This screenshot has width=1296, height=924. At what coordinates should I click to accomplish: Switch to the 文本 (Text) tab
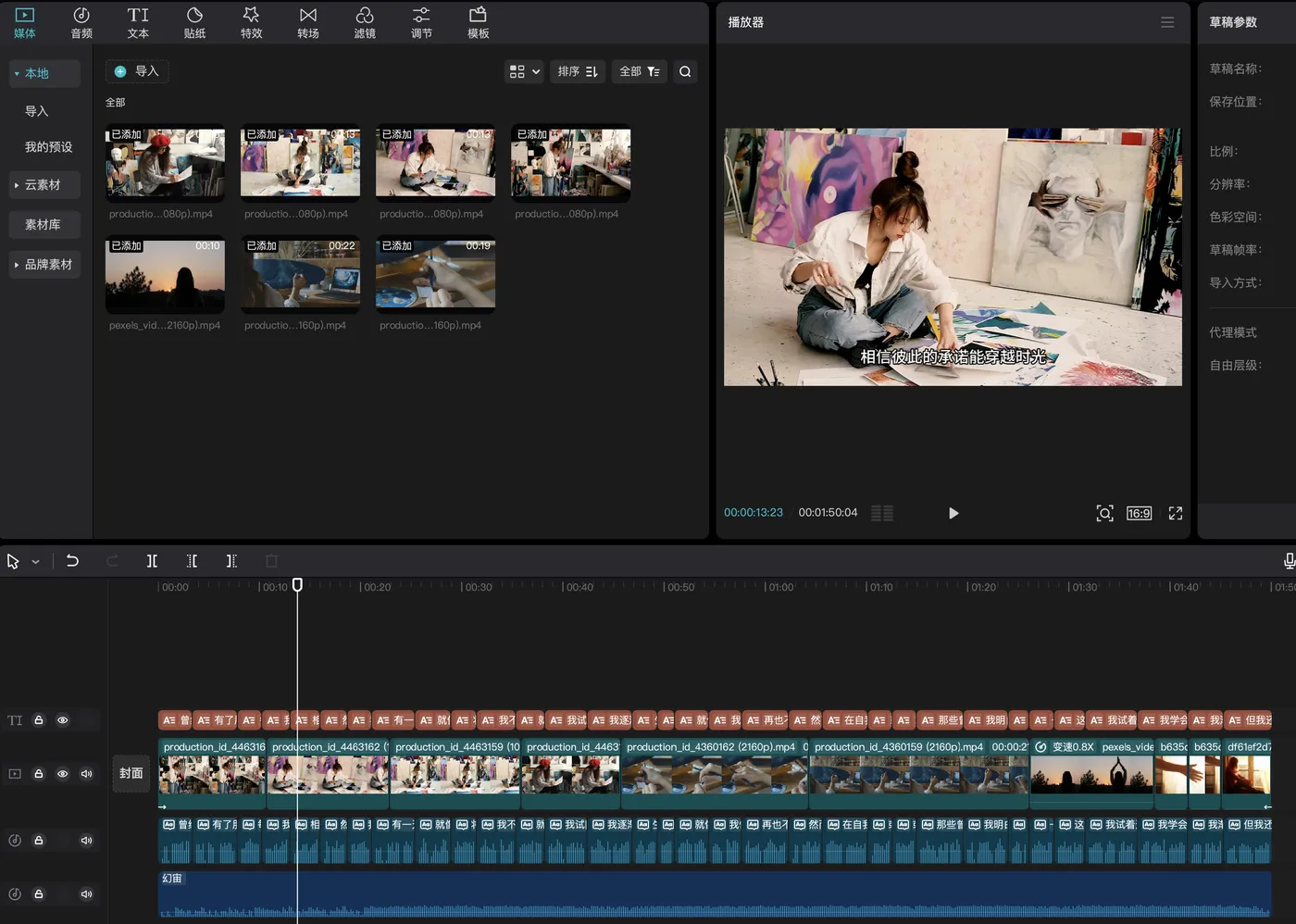[x=138, y=23]
